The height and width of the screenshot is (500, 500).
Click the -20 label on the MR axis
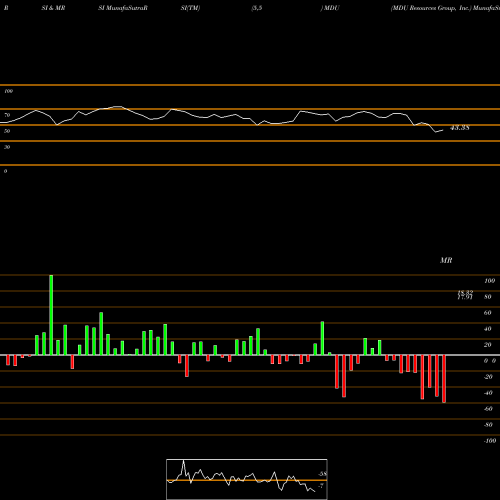click(488, 377)
